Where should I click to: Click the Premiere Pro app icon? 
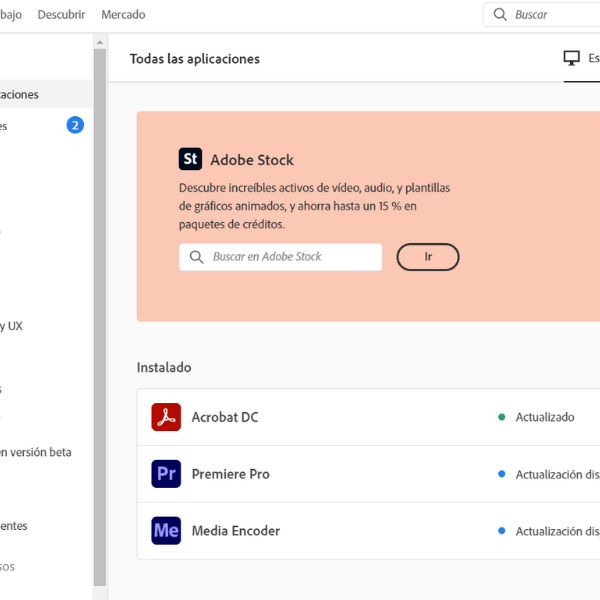(166, 474)
